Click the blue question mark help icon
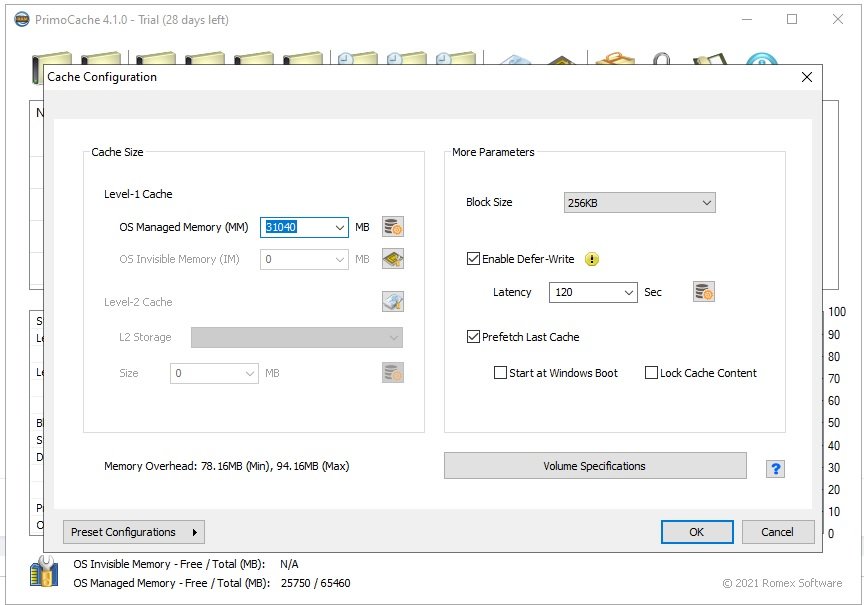This screenshot has height=605, width=864. pyautogui.click(x=775, y=468)
